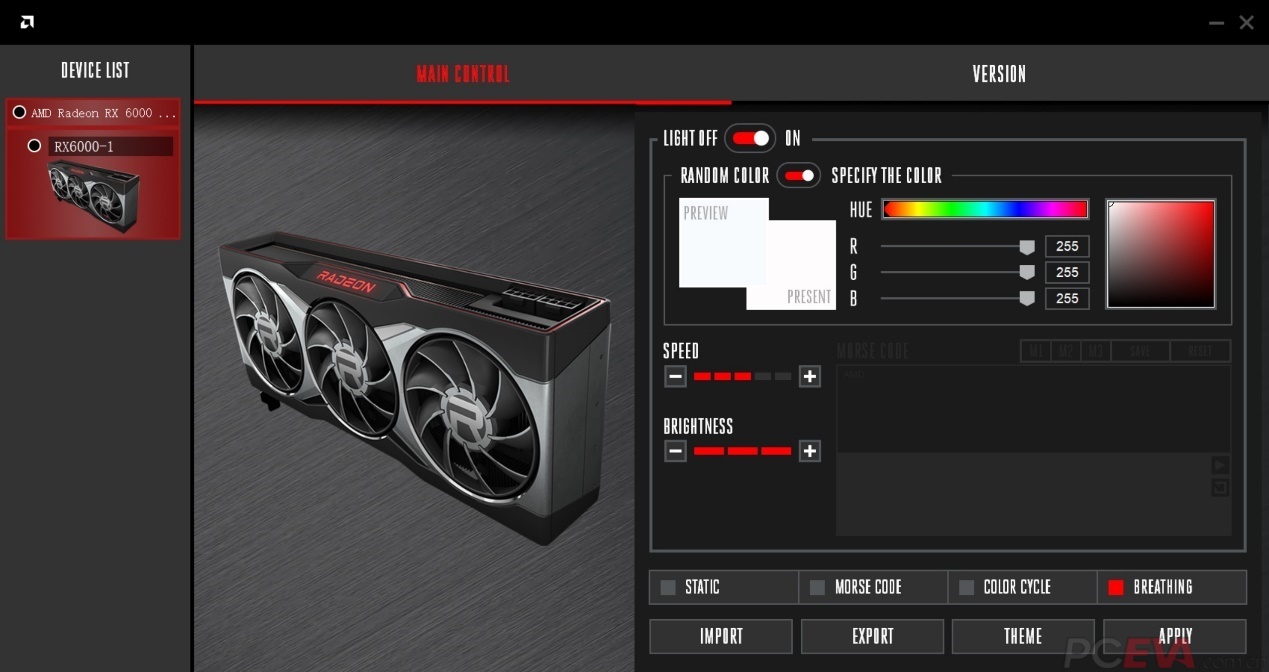Click the speed level indicator bar
This screenshot has height=672, width=1269.
742,377
